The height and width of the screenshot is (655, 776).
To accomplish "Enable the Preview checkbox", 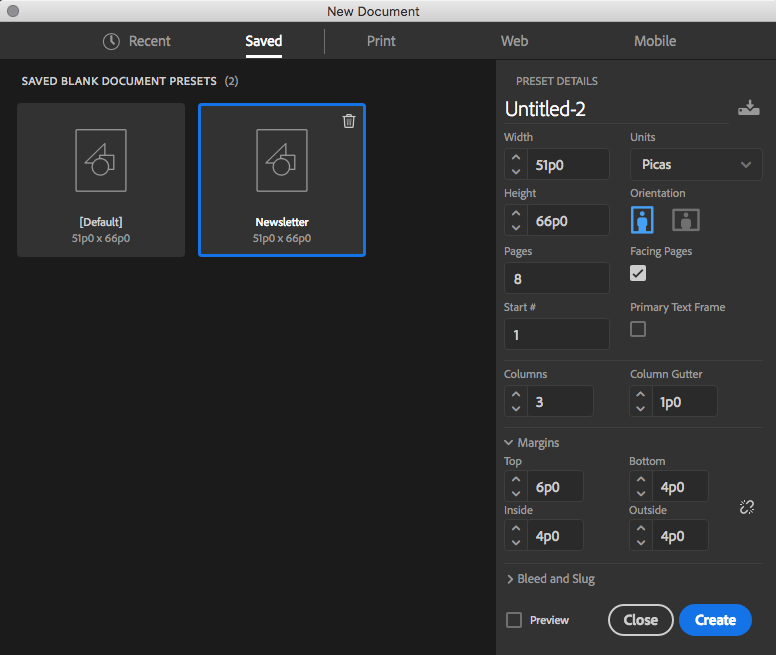I will coord(514,620).
